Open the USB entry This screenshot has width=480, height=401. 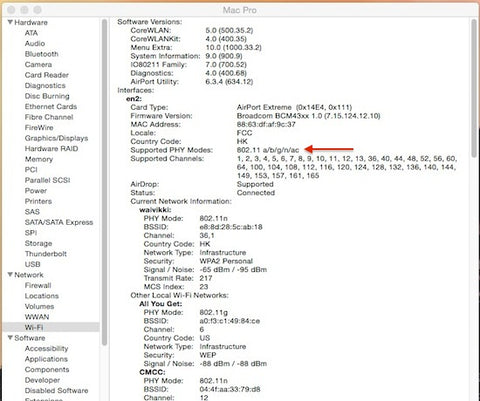[x=32, y=264]
